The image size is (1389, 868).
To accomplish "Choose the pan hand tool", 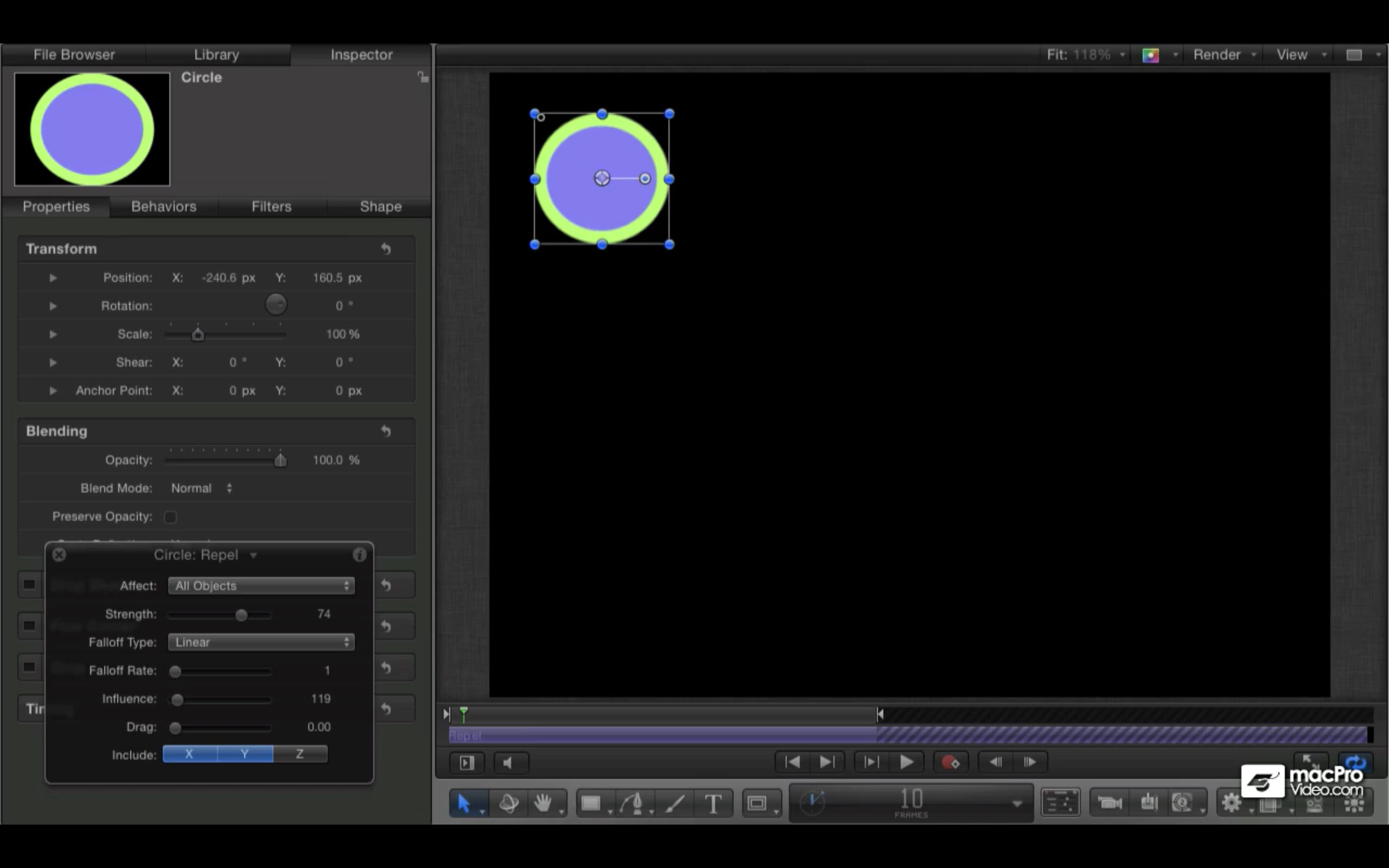I will 544,803.
